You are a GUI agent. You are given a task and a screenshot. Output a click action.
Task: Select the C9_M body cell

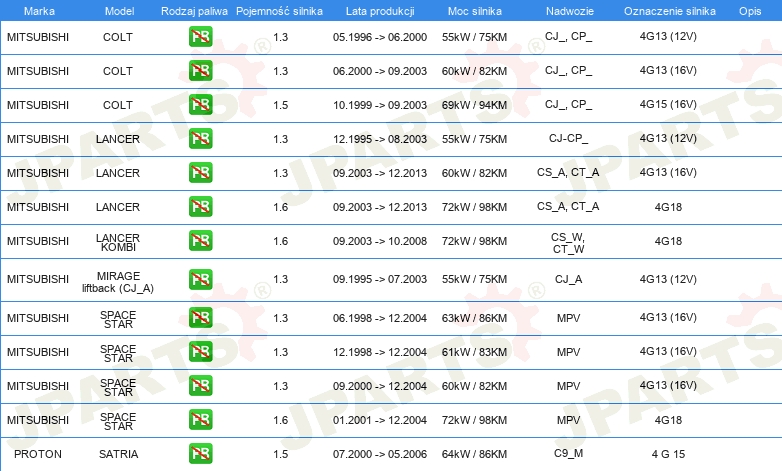569,454
